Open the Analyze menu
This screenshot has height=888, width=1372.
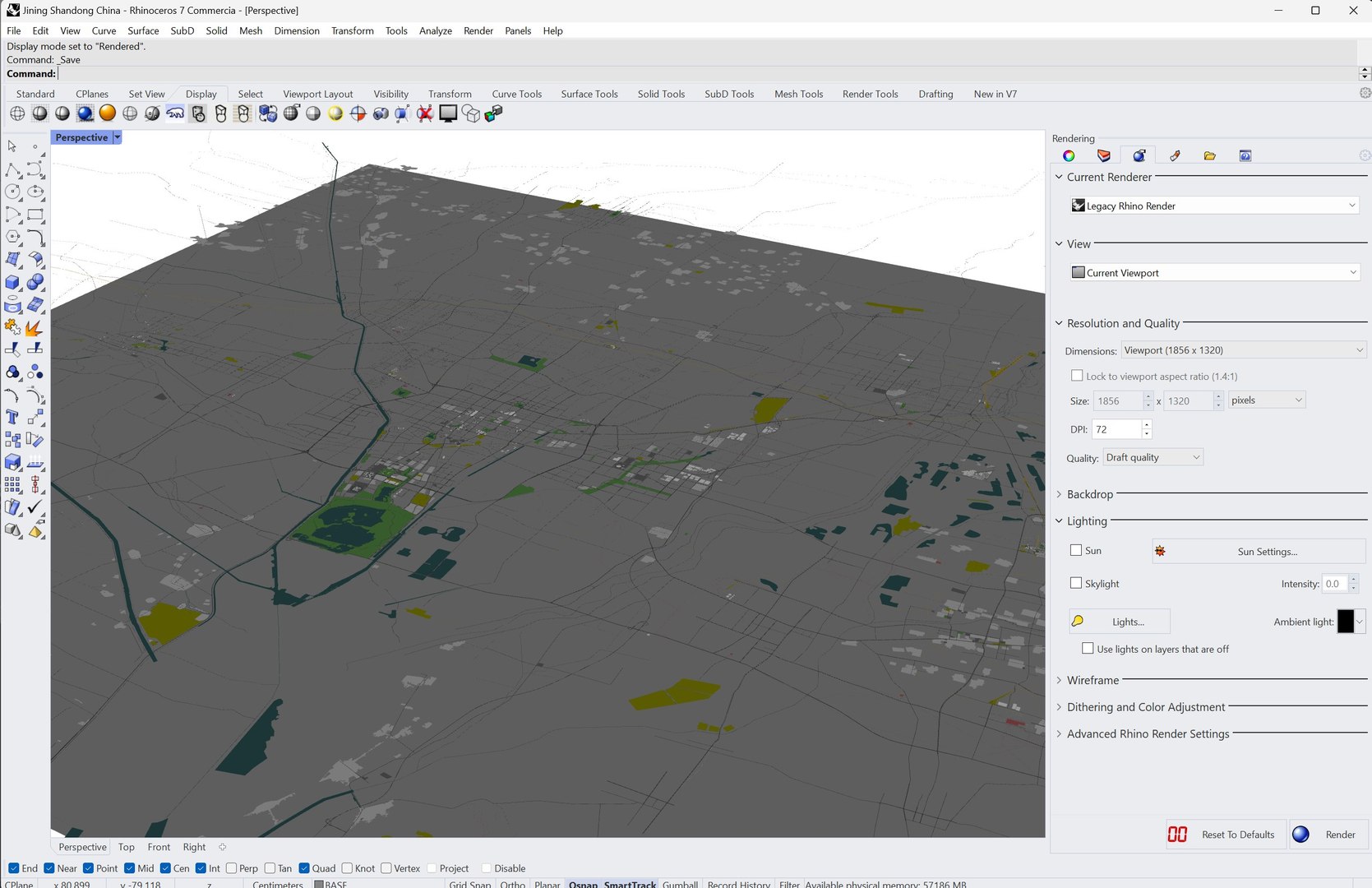tap(435, 30)
